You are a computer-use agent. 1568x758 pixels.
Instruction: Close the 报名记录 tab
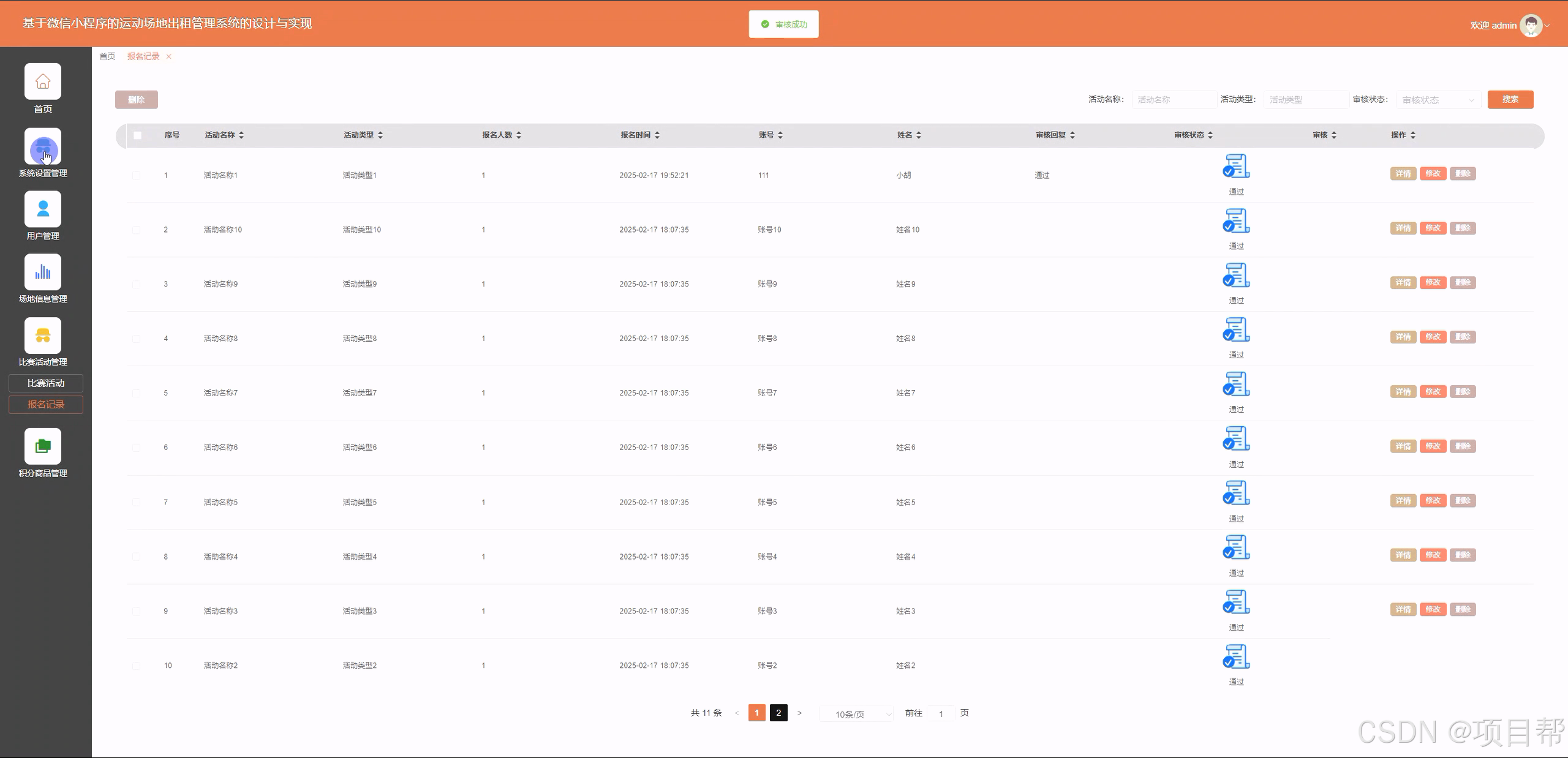point(169,57)
